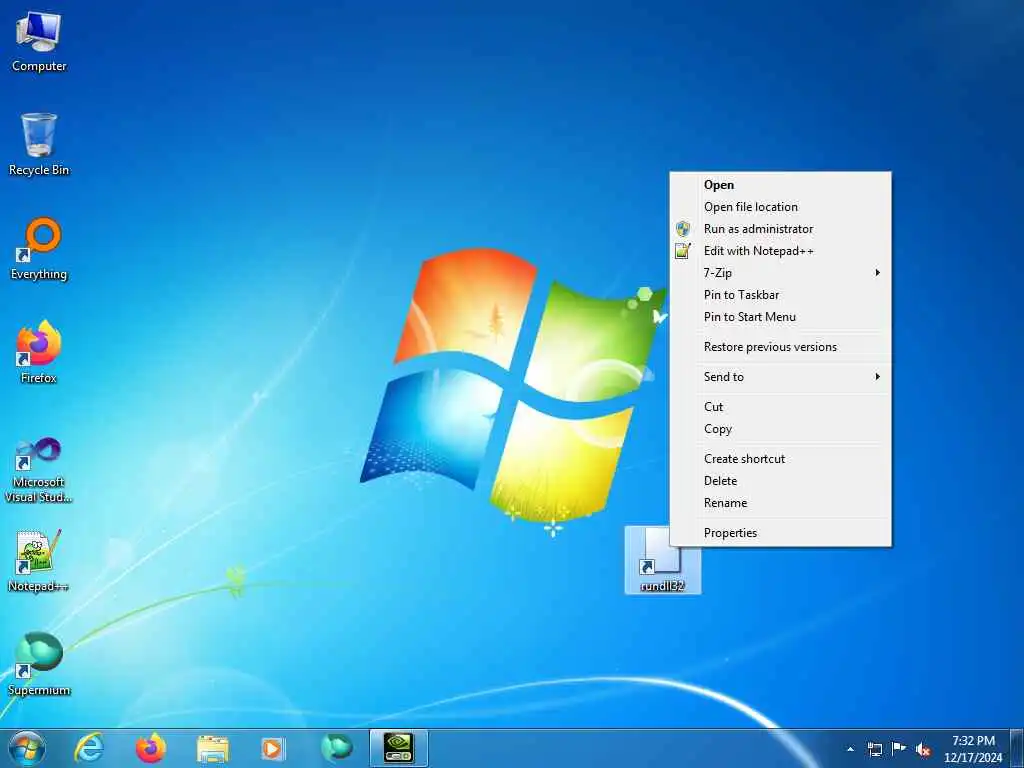
Task: Select the Firefox desktop shortcut
Action: pos(39,352)
